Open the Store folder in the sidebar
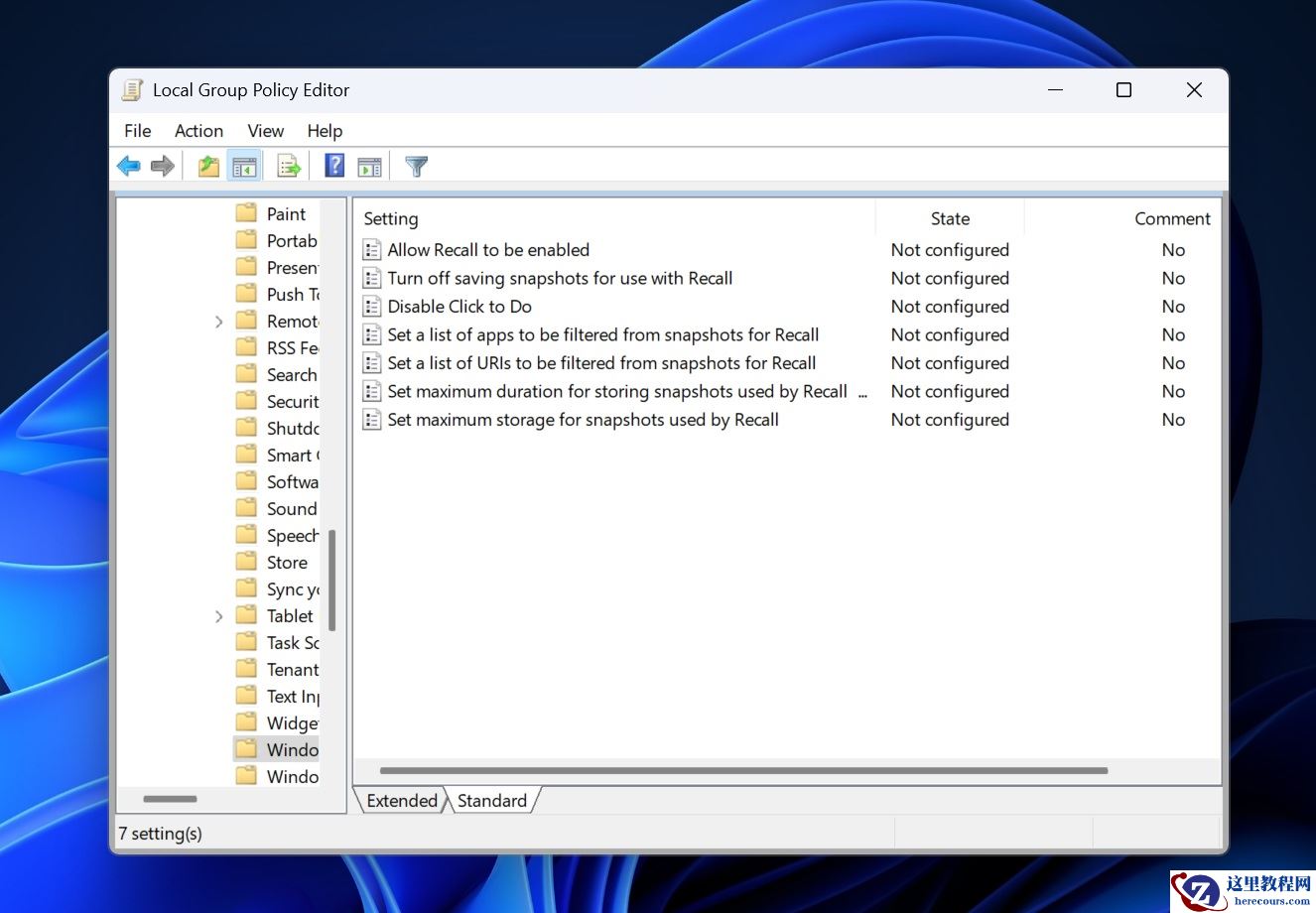This screenshot has width=1316, height=913. (x=287, y=562)
